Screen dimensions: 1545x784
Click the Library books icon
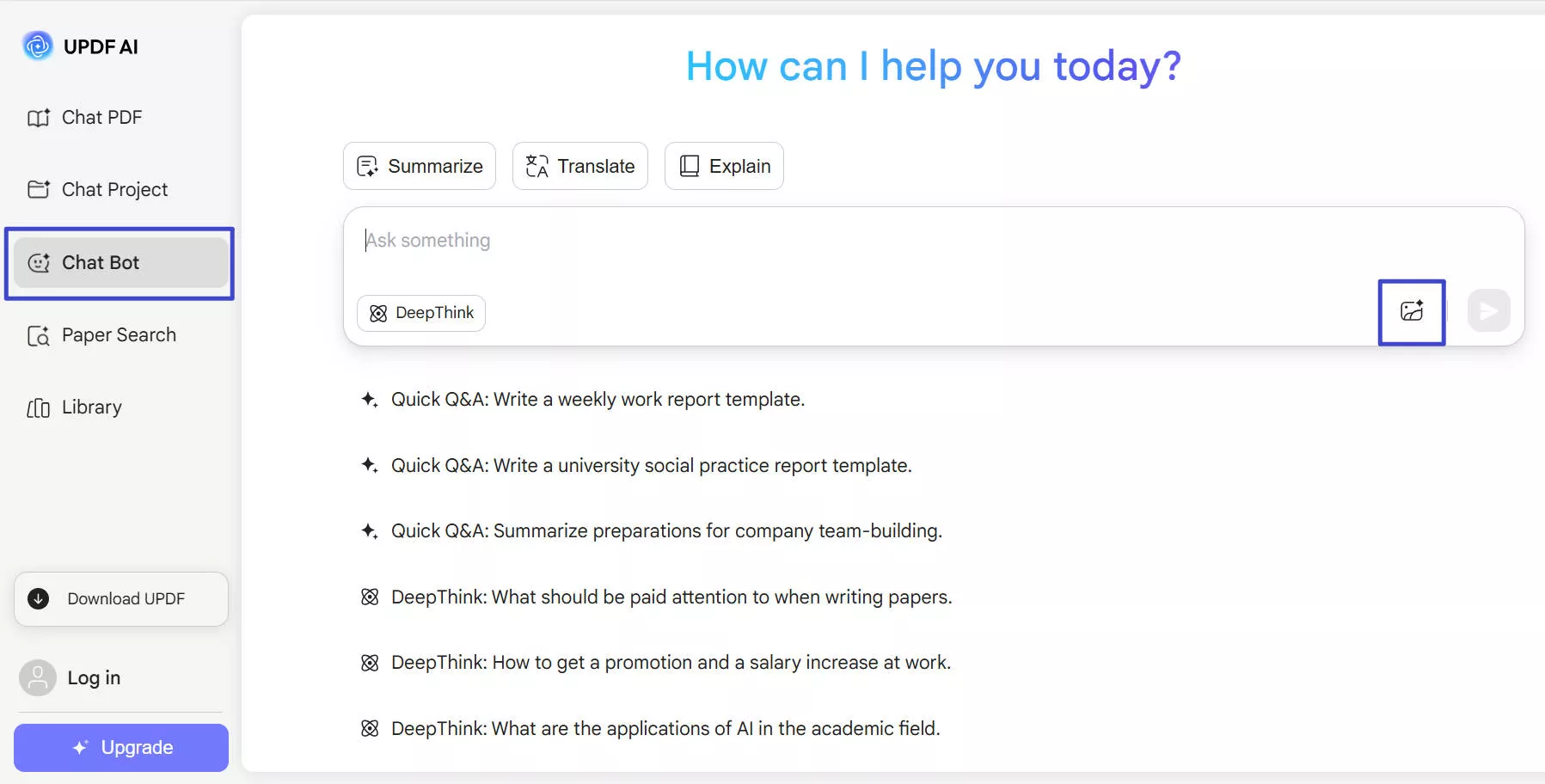click(x=39, y=407)
